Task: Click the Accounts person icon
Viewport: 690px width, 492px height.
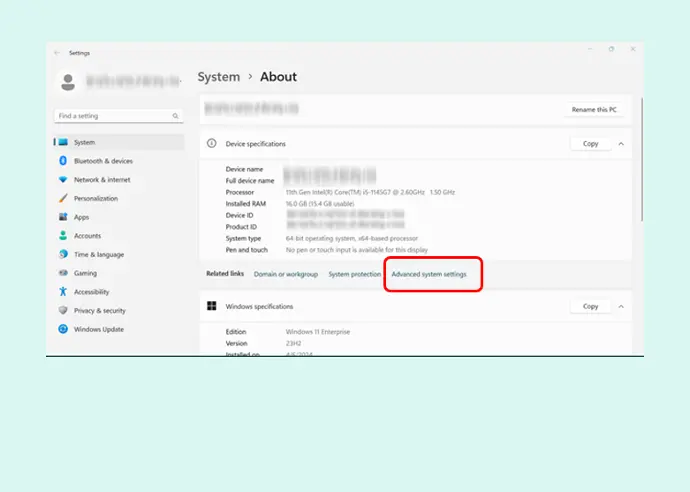Action: point(63,235)
